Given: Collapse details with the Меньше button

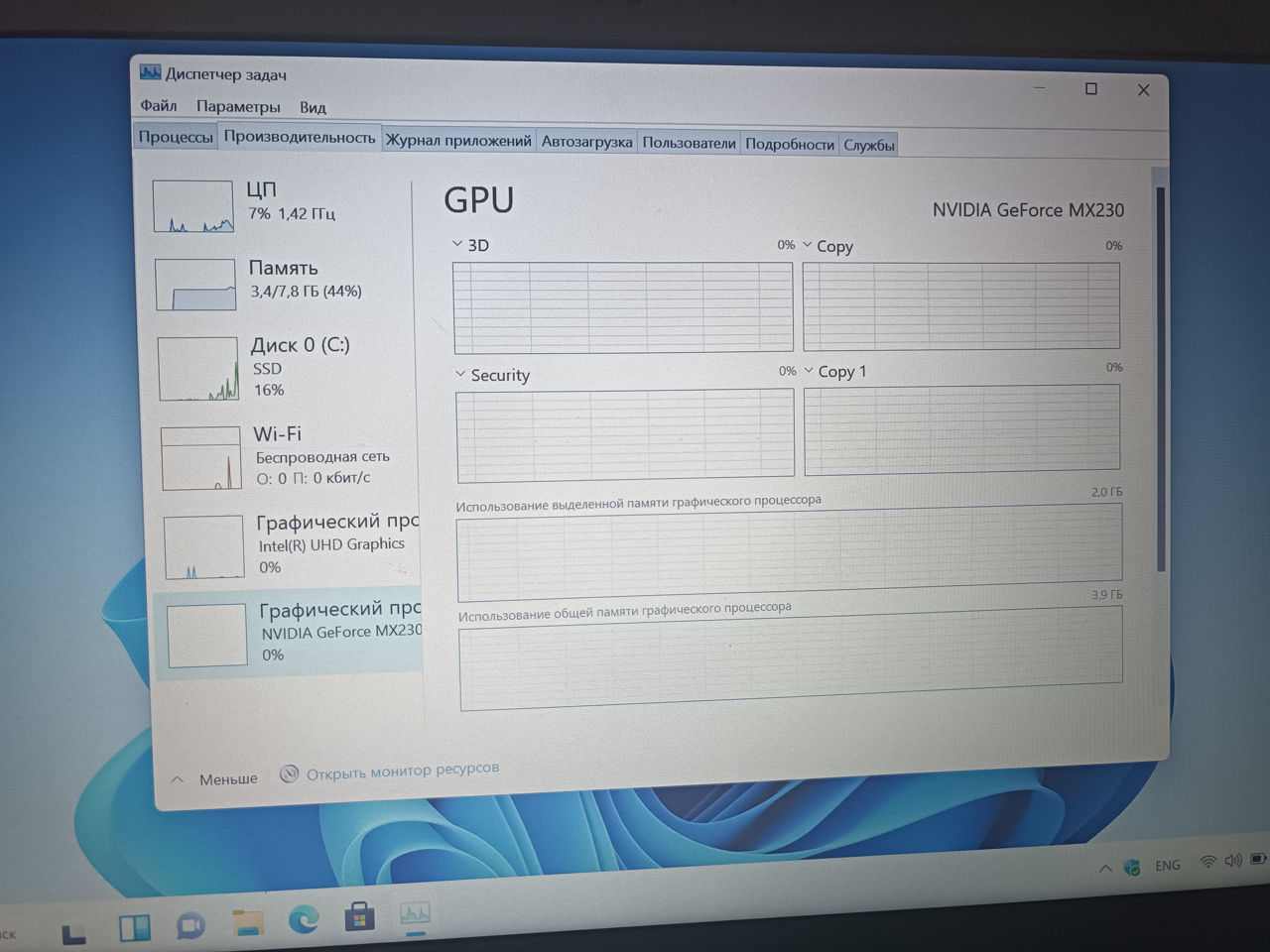Looking at the screenshot, I should pyautogui.click(x=216, y=779).
